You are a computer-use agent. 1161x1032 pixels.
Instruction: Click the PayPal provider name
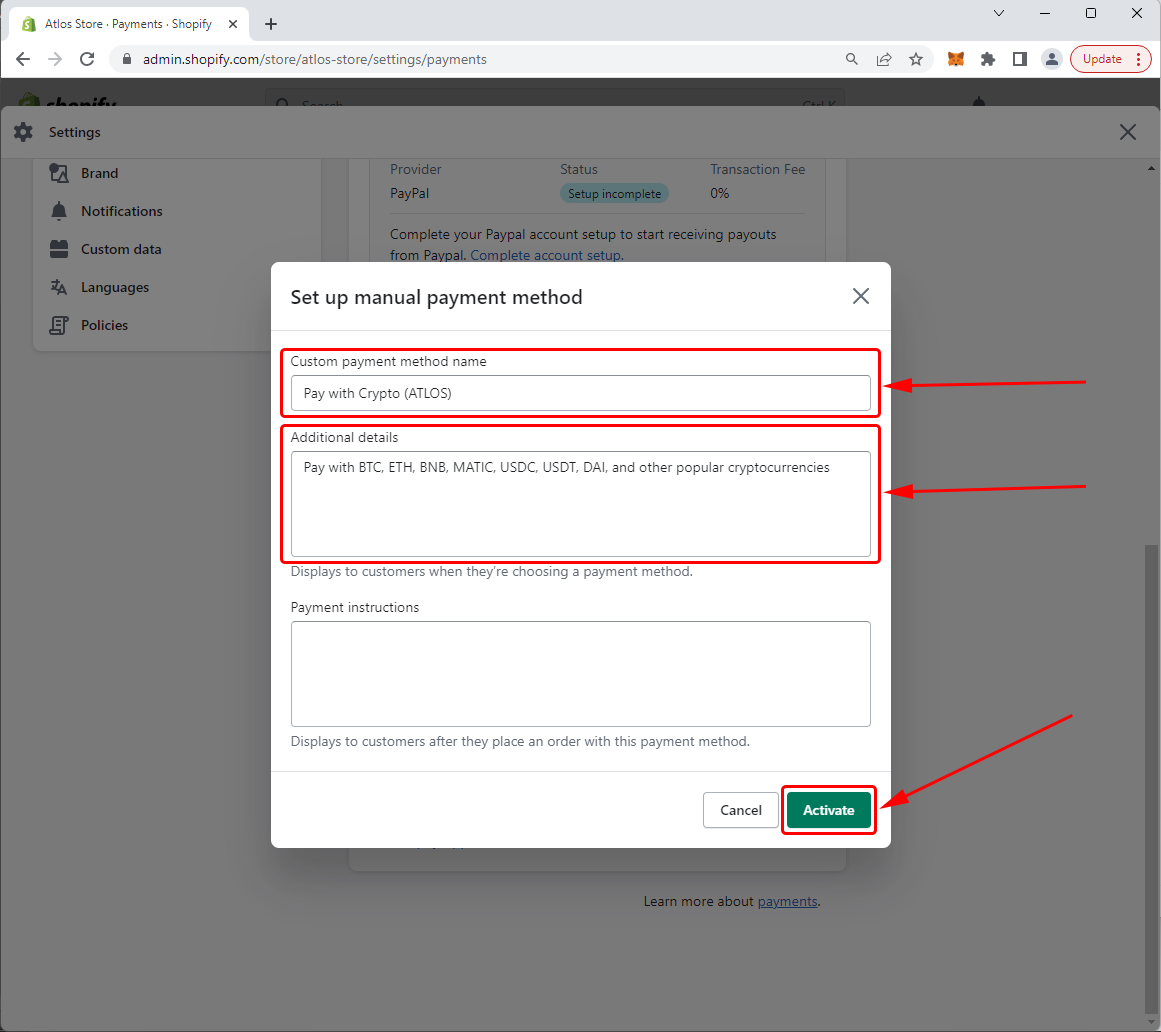click(x=409, y=193)
